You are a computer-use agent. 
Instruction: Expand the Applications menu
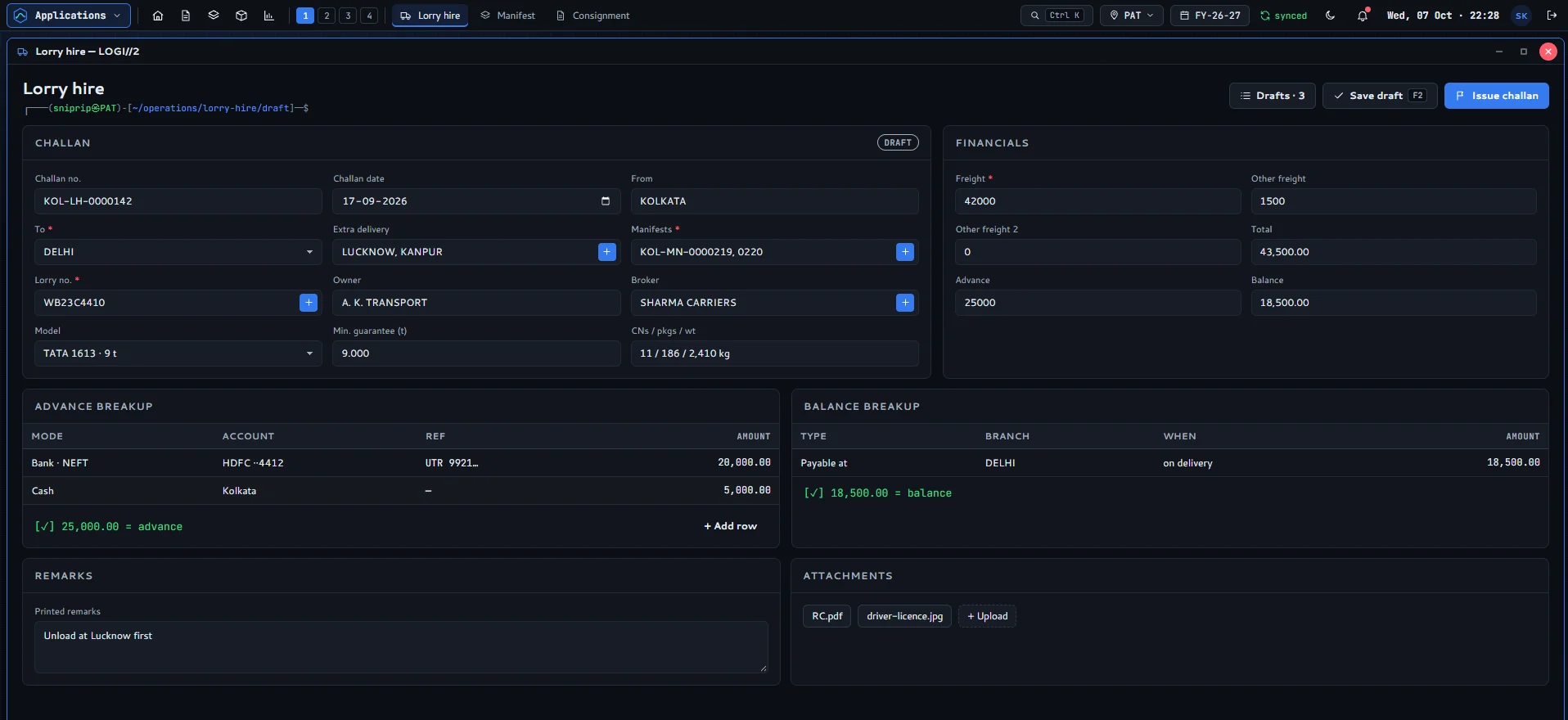point(69,16)
